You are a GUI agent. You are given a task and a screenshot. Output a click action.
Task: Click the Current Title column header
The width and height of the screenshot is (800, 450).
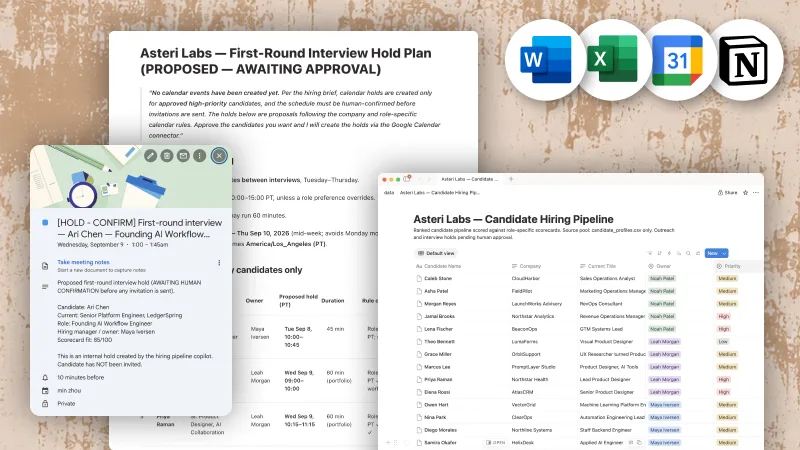click(598, 266)
